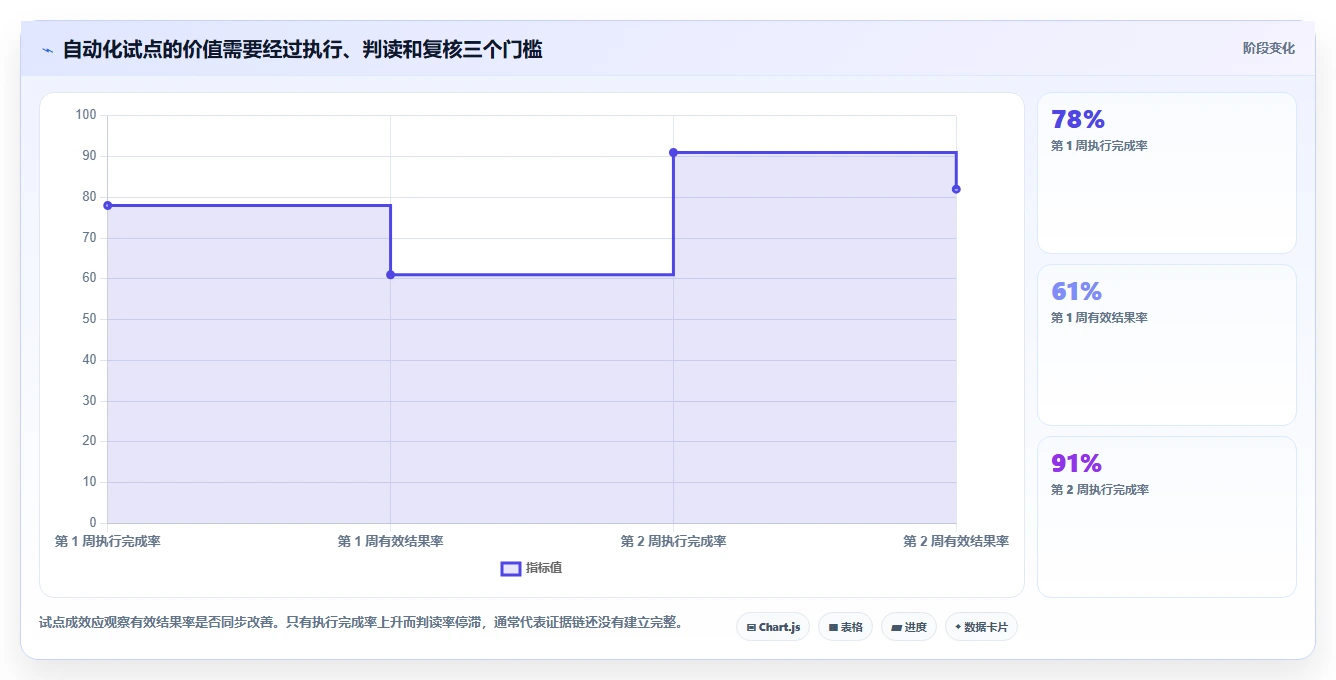Click the x-axis label 第 1 周有效结果率
This screenshot has height=680, width=1336.
tap(390, 541)
